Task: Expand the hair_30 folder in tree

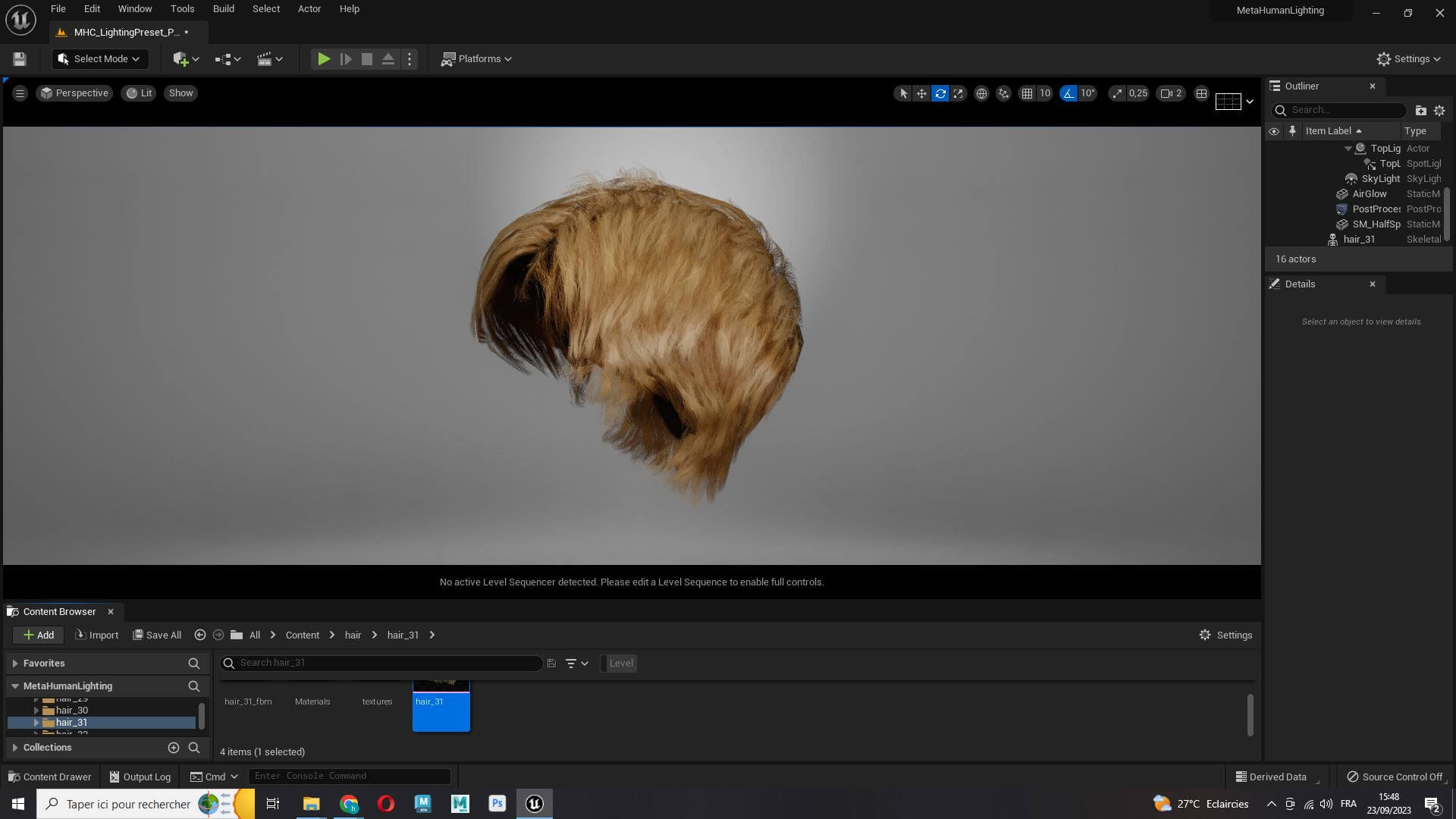Action: tap(36, 711)
